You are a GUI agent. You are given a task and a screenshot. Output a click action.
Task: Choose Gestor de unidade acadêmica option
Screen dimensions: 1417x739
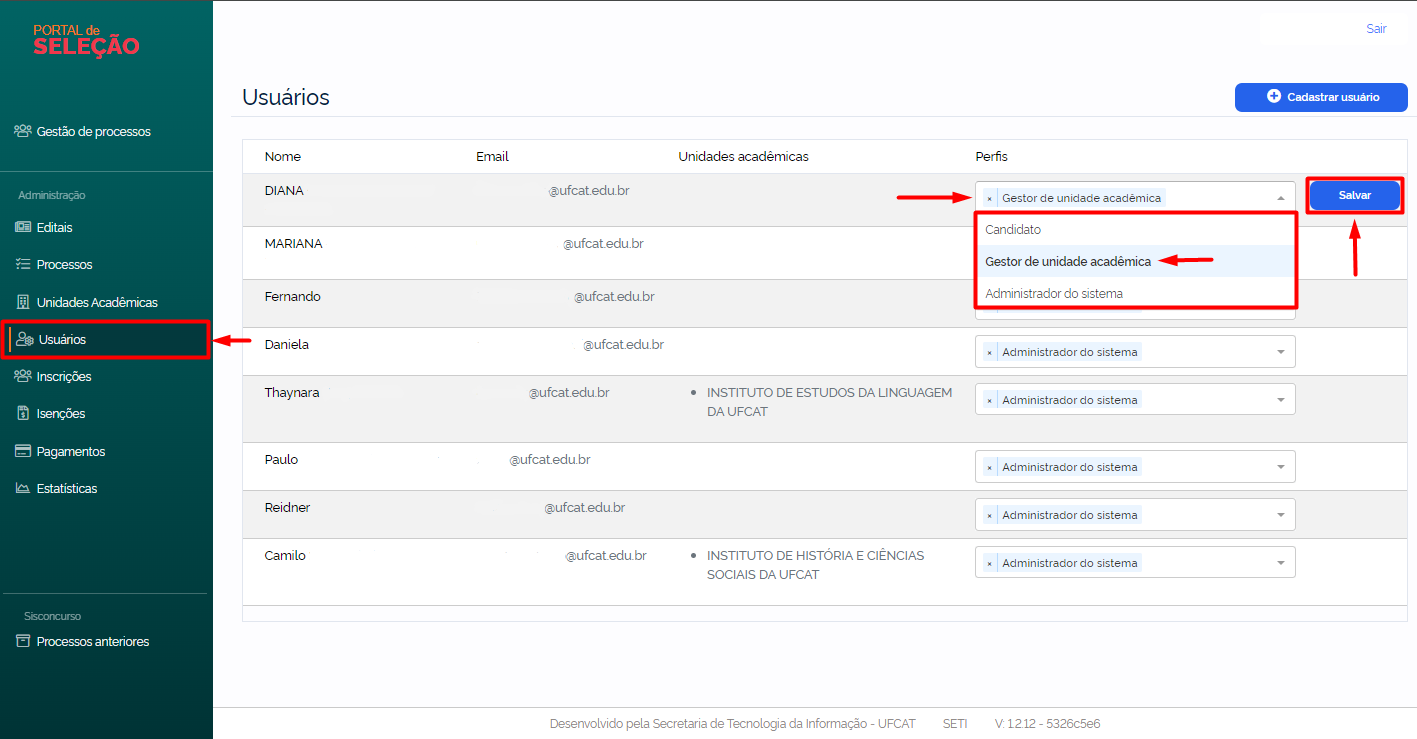tap(1135, 261)
